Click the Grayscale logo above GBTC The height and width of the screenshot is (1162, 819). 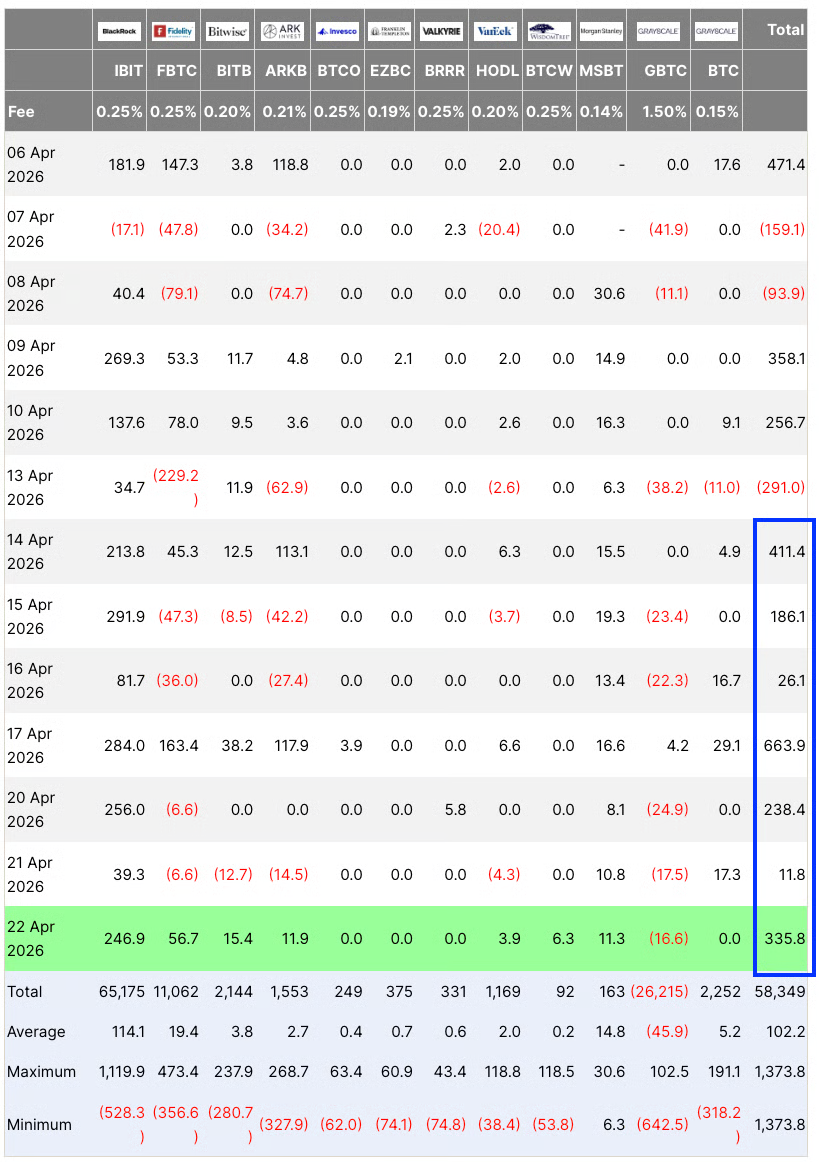point(659,32)
